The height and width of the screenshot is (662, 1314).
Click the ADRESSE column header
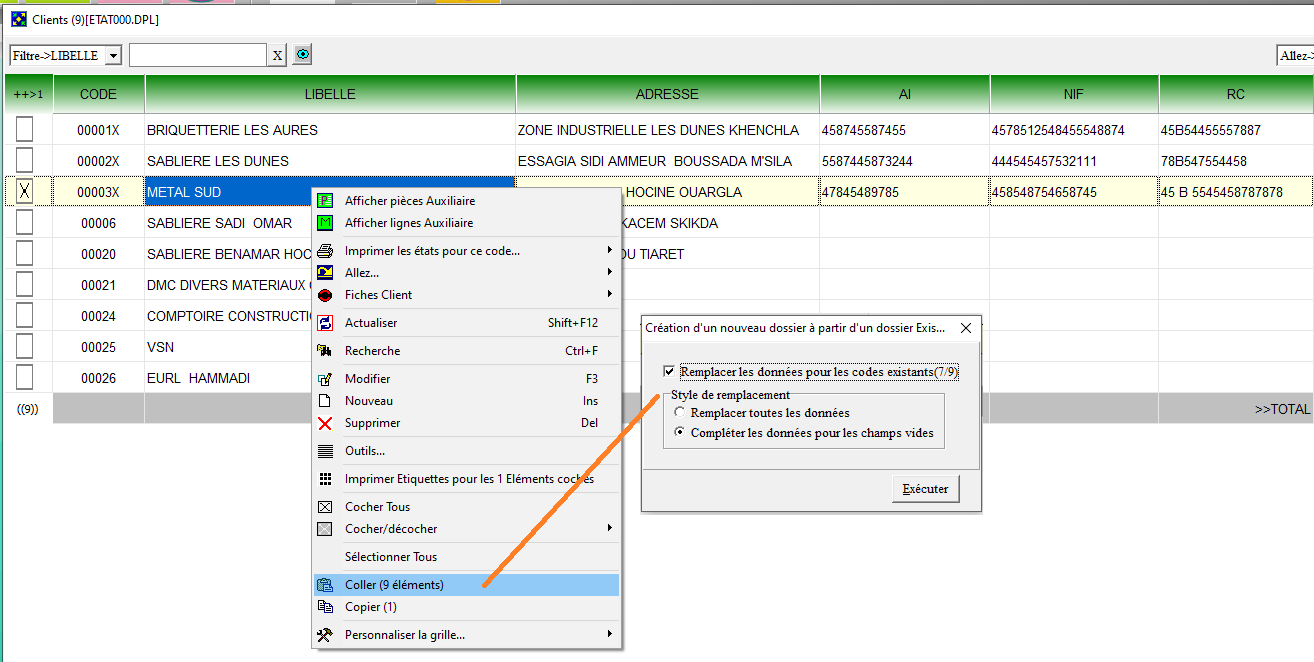click(x=668, y=95)
